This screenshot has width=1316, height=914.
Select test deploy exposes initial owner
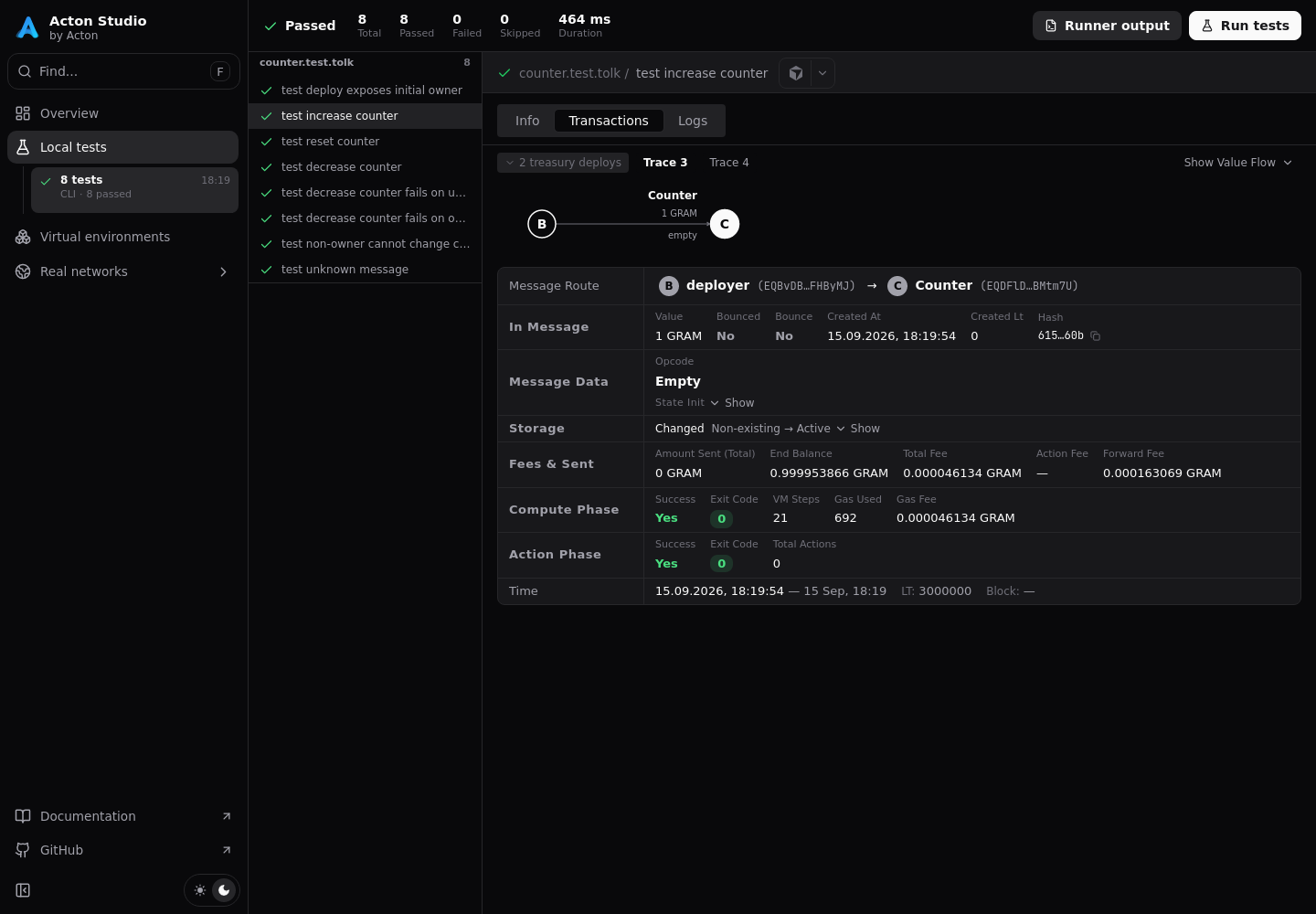tap(366, 90)
